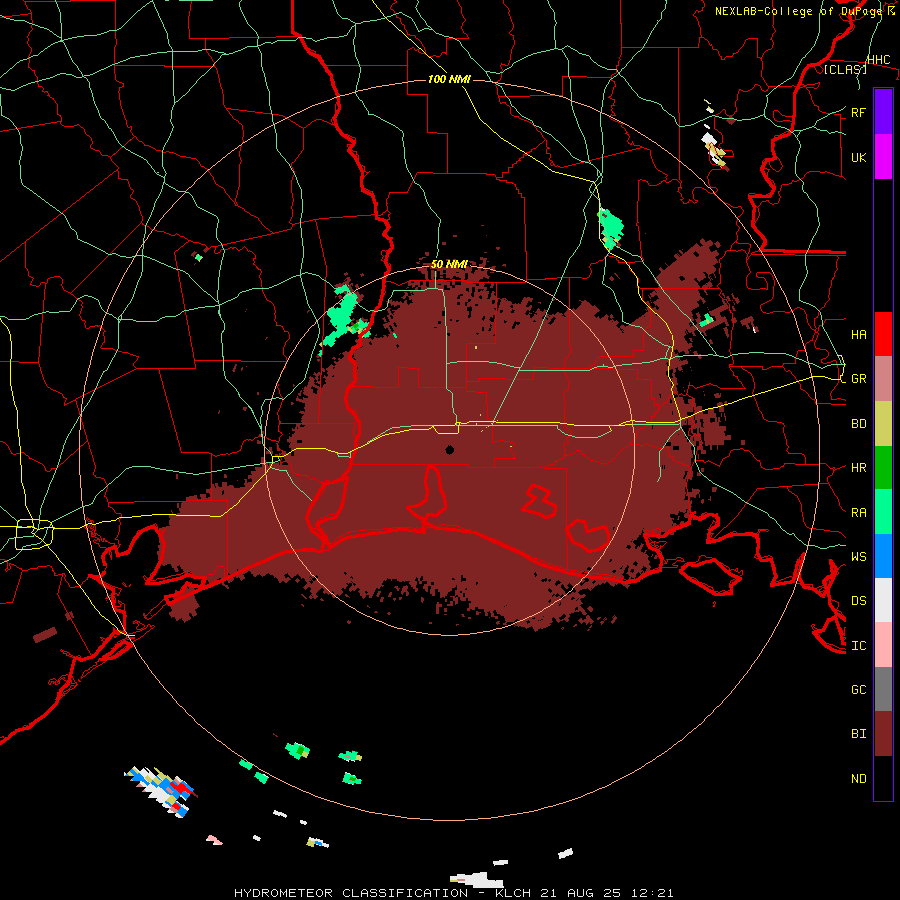Click the 'IC' legend label

pyautogui.click(x=858, y=646)
